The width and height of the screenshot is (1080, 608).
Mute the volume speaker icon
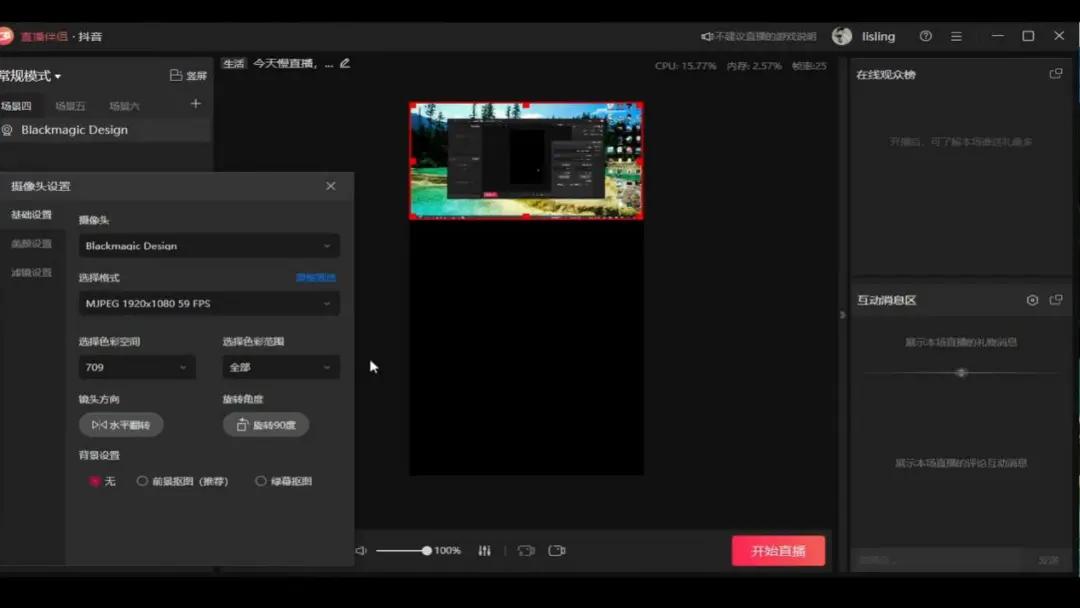pos(361,550)
